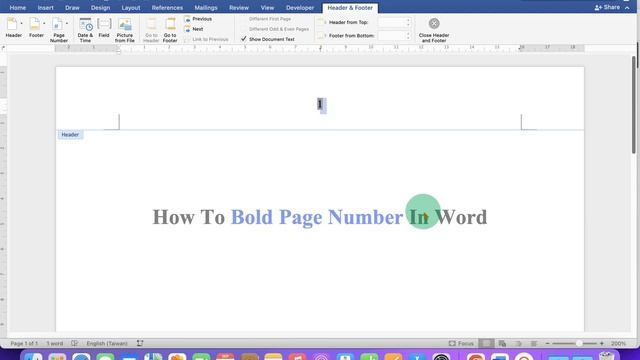Select Print Layout view icon
640x360 pixels.
(486, 344)
